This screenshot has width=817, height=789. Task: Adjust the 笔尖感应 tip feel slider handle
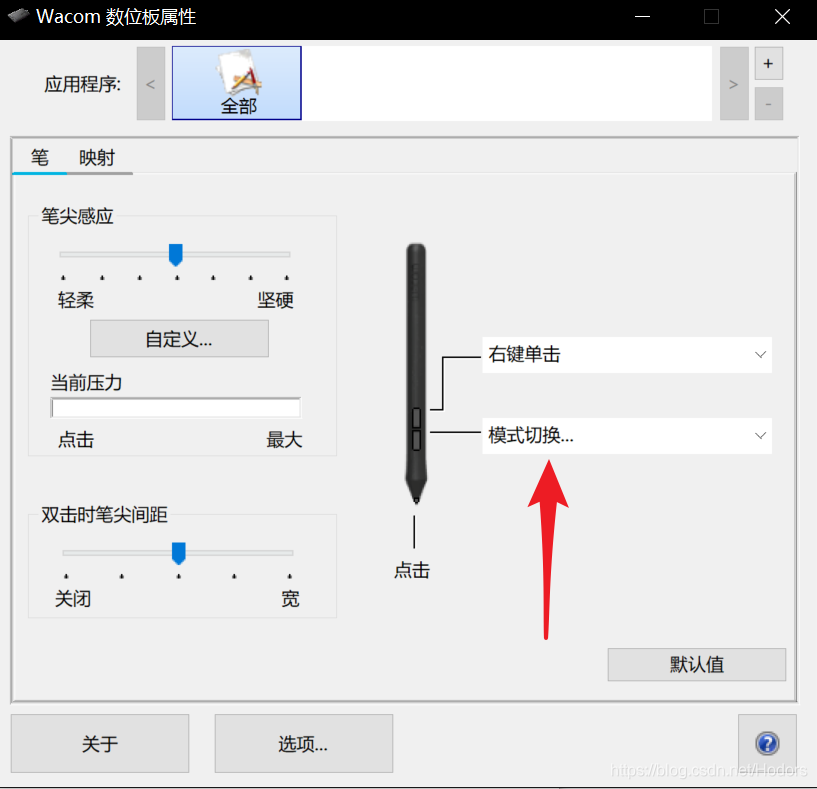176,254
